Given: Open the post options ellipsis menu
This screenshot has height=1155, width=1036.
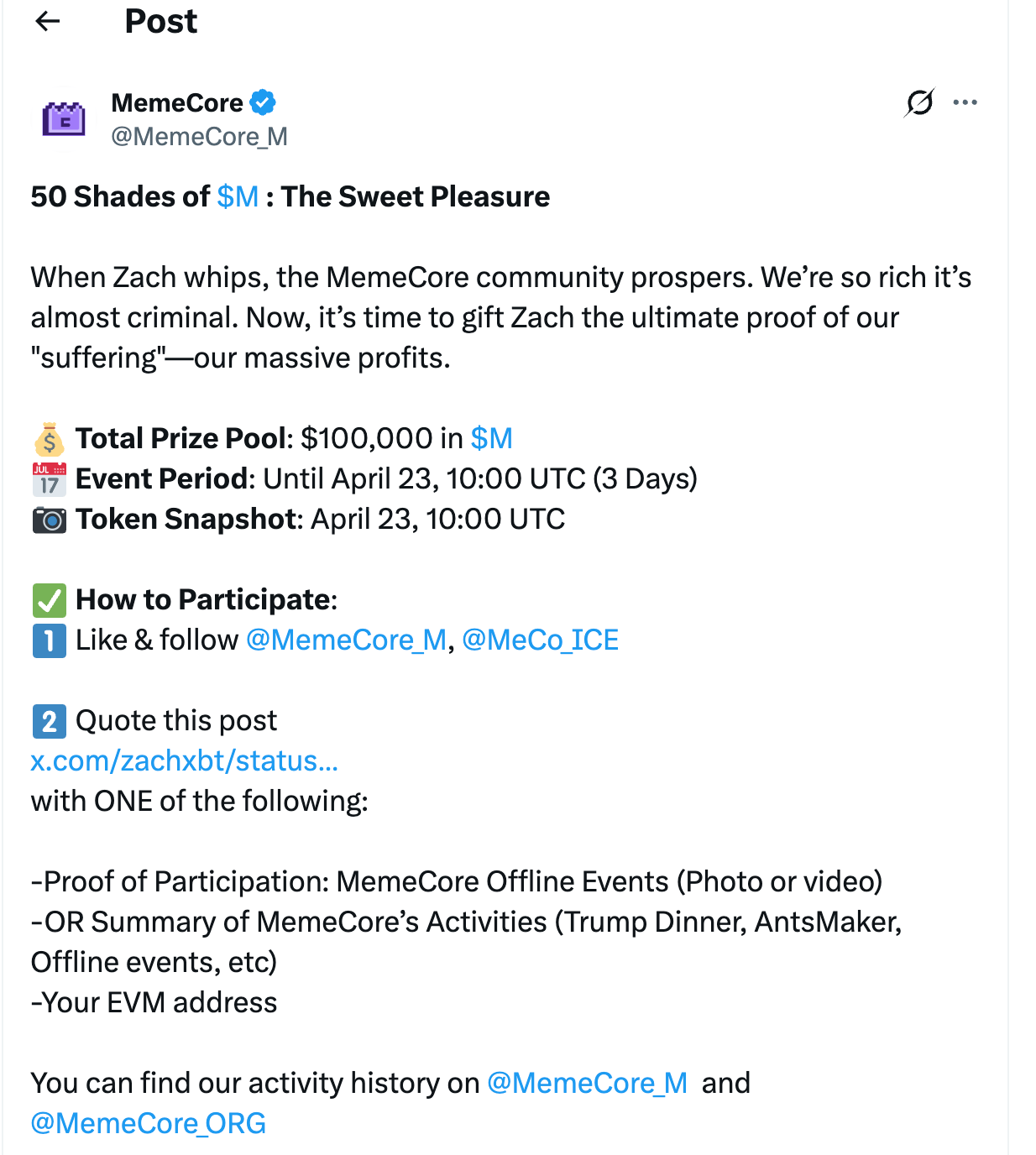Looking at the screenshot, I should (x=965, y=102).
